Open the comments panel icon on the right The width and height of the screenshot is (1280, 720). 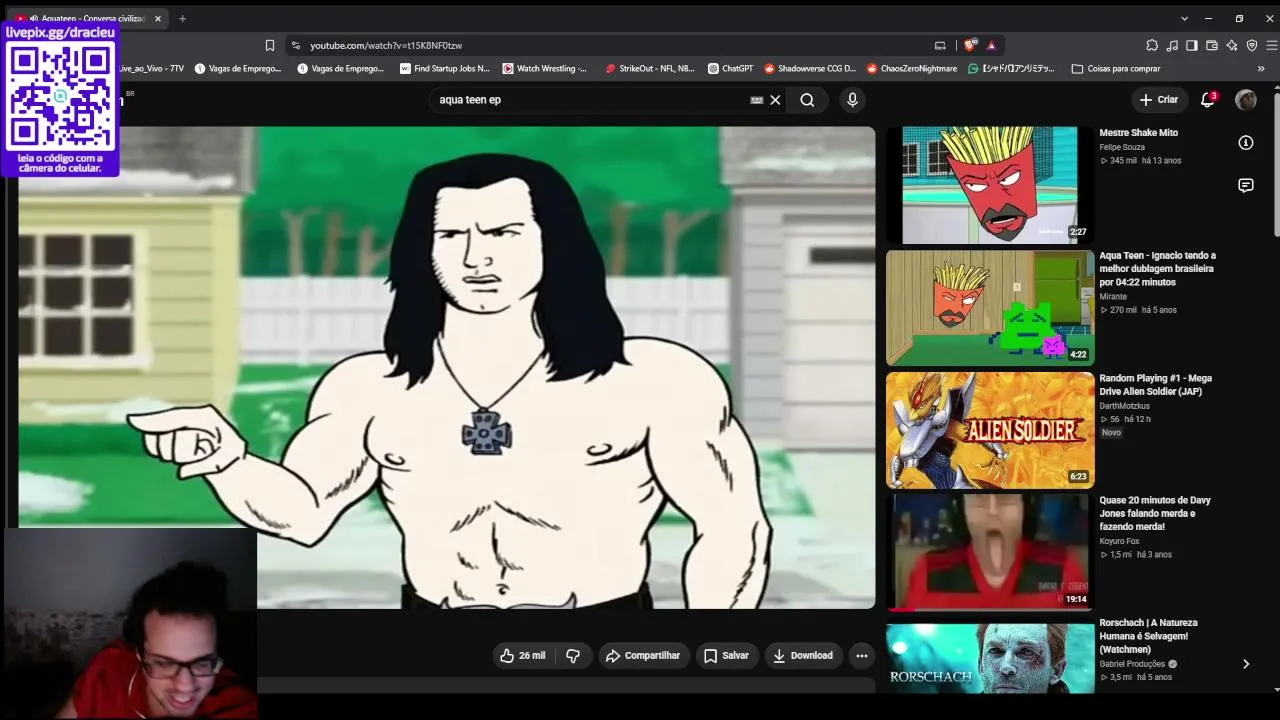point(1246,185)
